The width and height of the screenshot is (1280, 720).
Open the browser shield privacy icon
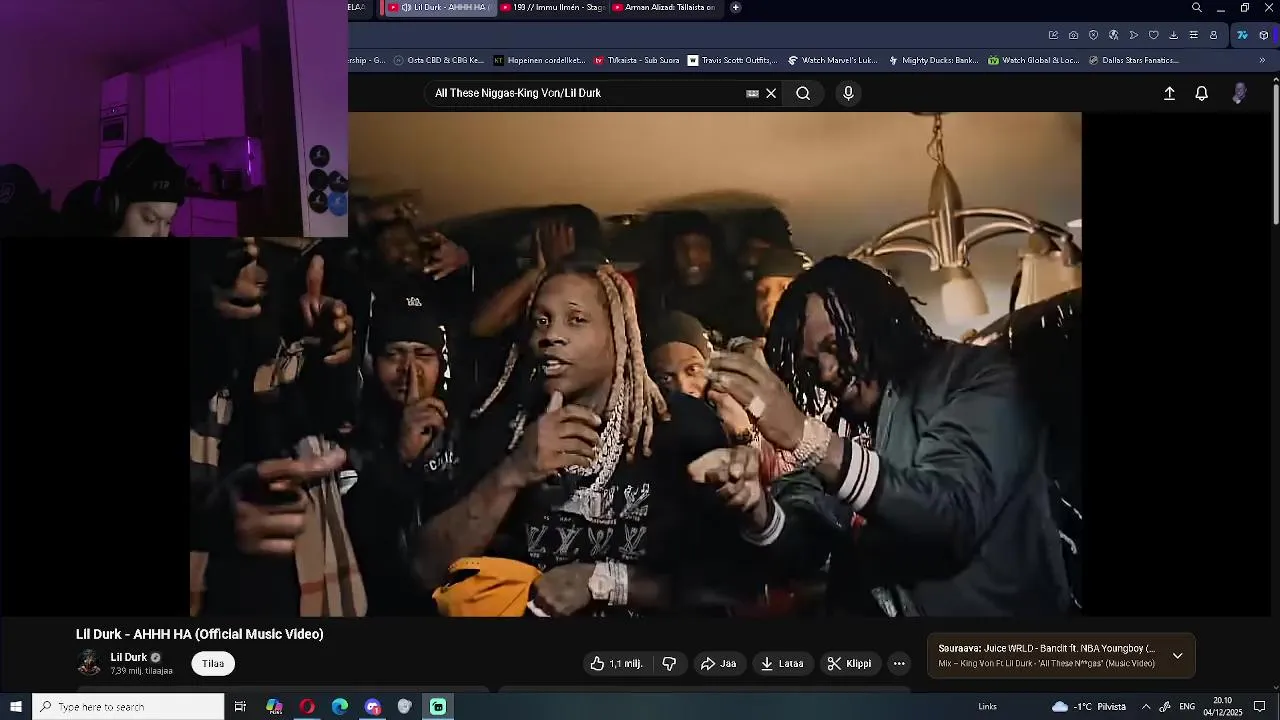click(x=1093, y=35)
